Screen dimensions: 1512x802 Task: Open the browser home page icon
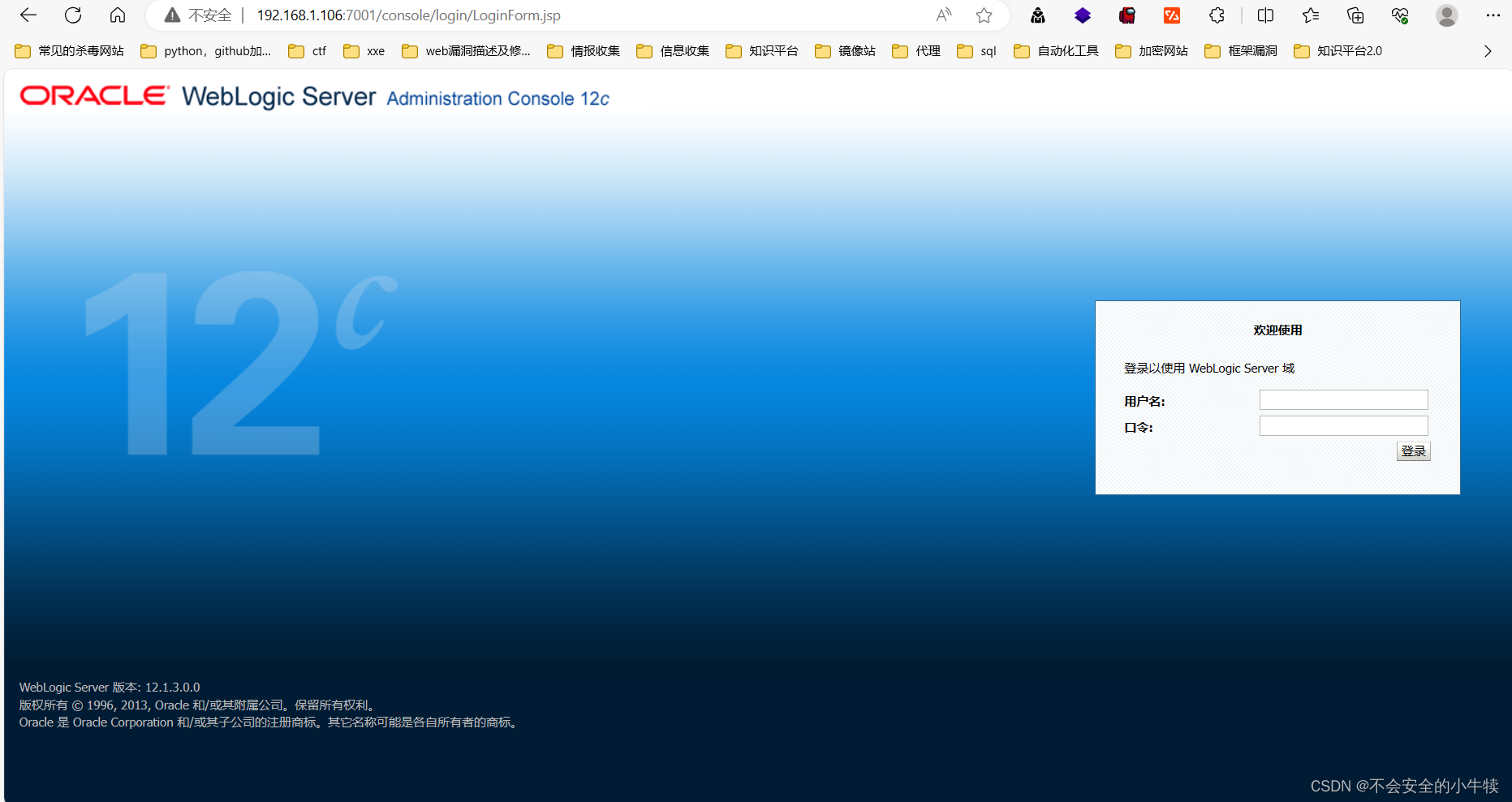tap(118, 15)
